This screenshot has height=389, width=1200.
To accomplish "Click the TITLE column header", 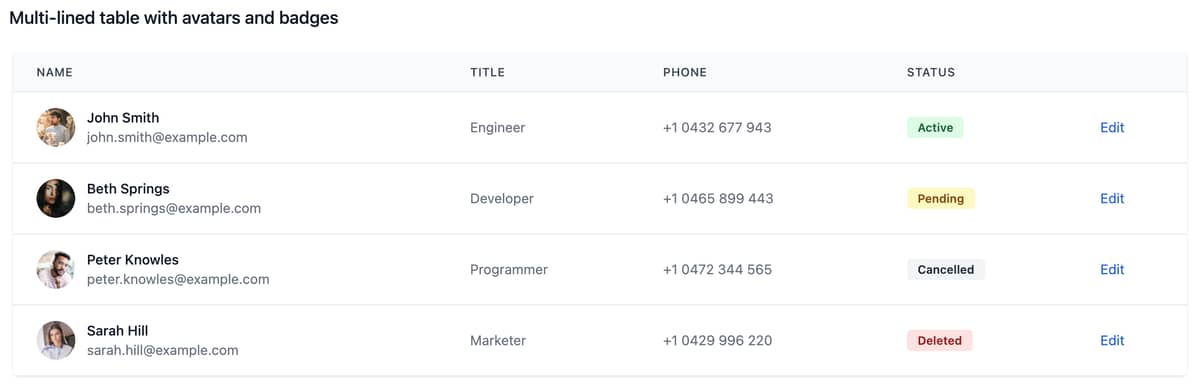I will 487,72.
